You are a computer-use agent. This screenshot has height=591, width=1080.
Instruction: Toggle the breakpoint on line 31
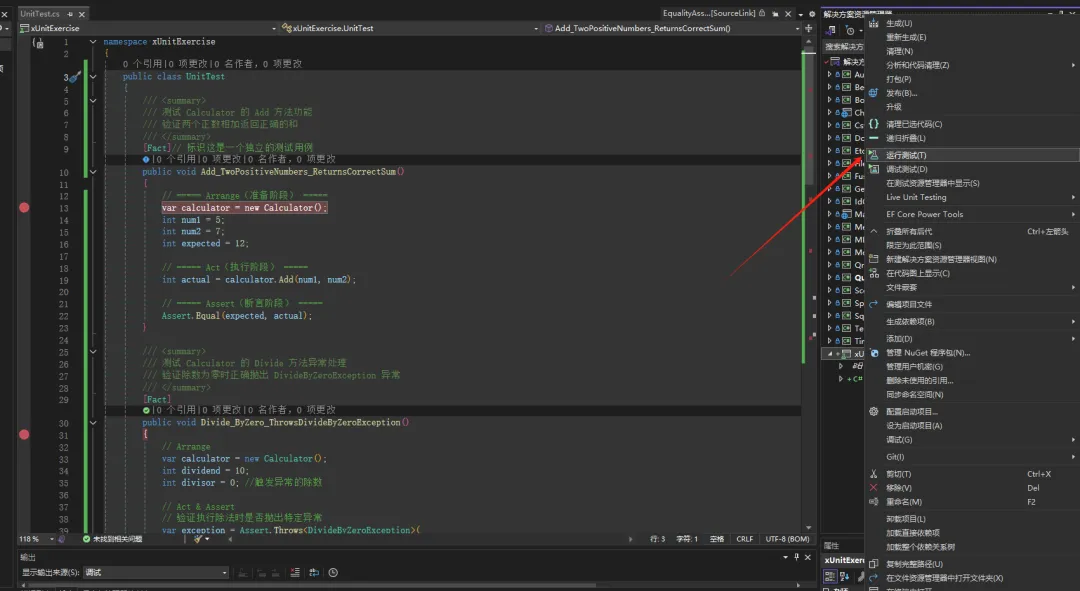[x=24, y=435]
